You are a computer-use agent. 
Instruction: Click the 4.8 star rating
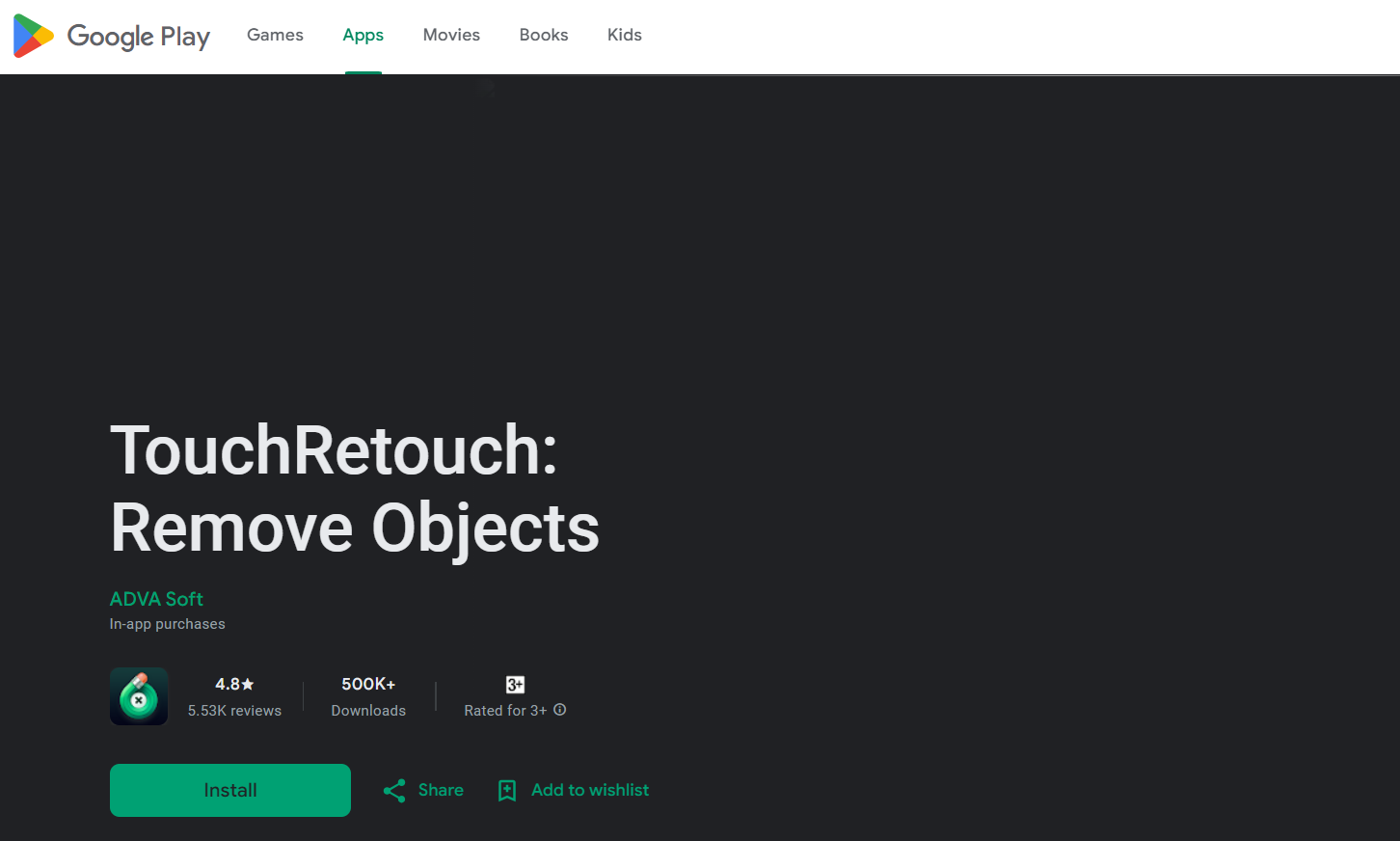click(x=234, y=684)
